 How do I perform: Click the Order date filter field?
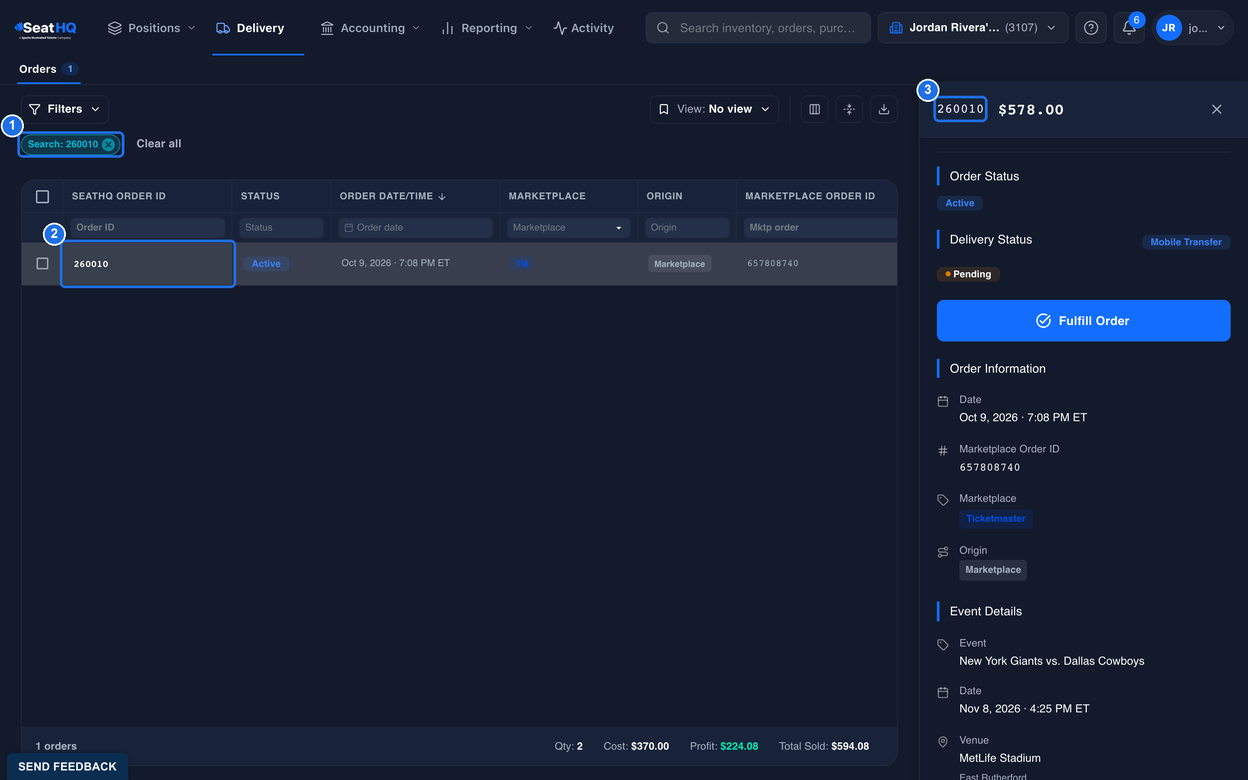(x=415, y=228)
